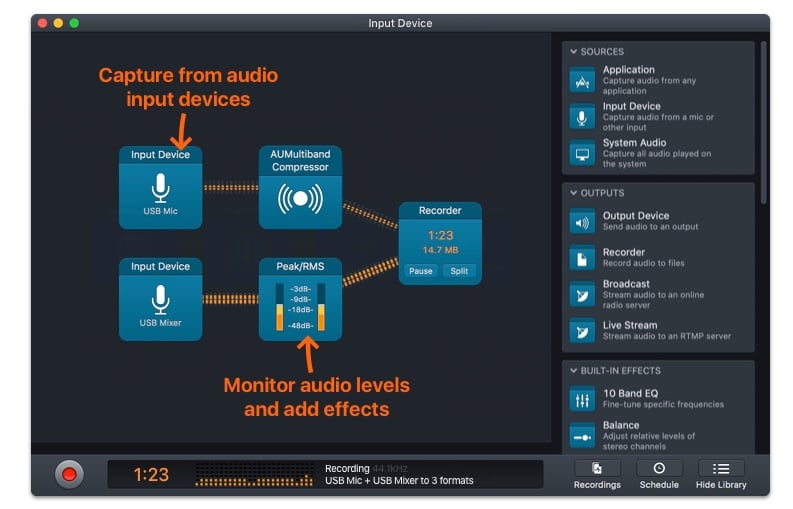Add the 10 Band EQ effect icon
This screenshot has width=793, height=509.
click(x=582, y=400)
